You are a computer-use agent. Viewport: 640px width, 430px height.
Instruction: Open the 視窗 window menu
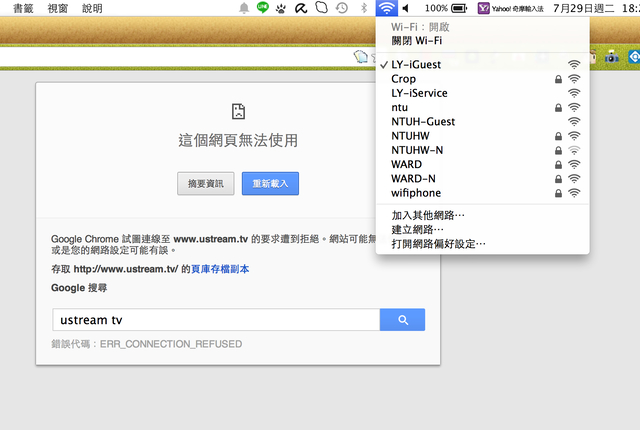[x=58, y=8]
